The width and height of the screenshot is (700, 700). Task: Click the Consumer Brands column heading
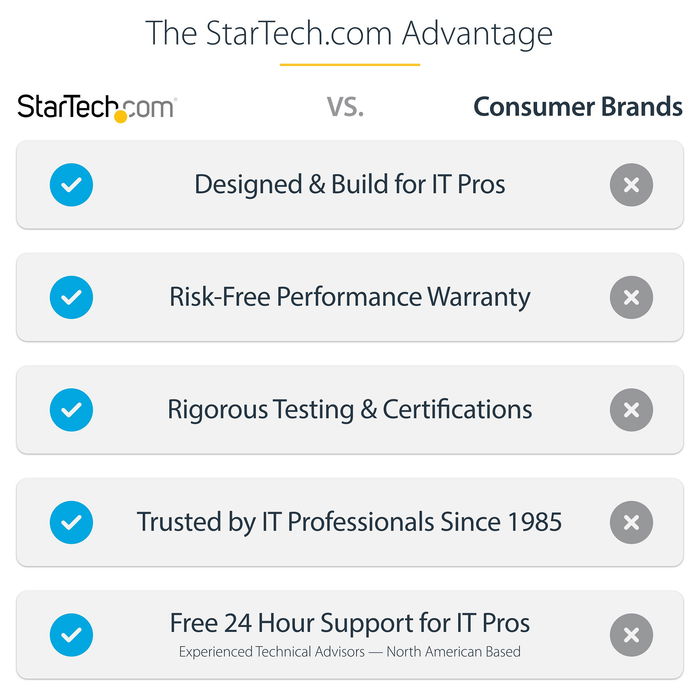(x=578, y=107)
